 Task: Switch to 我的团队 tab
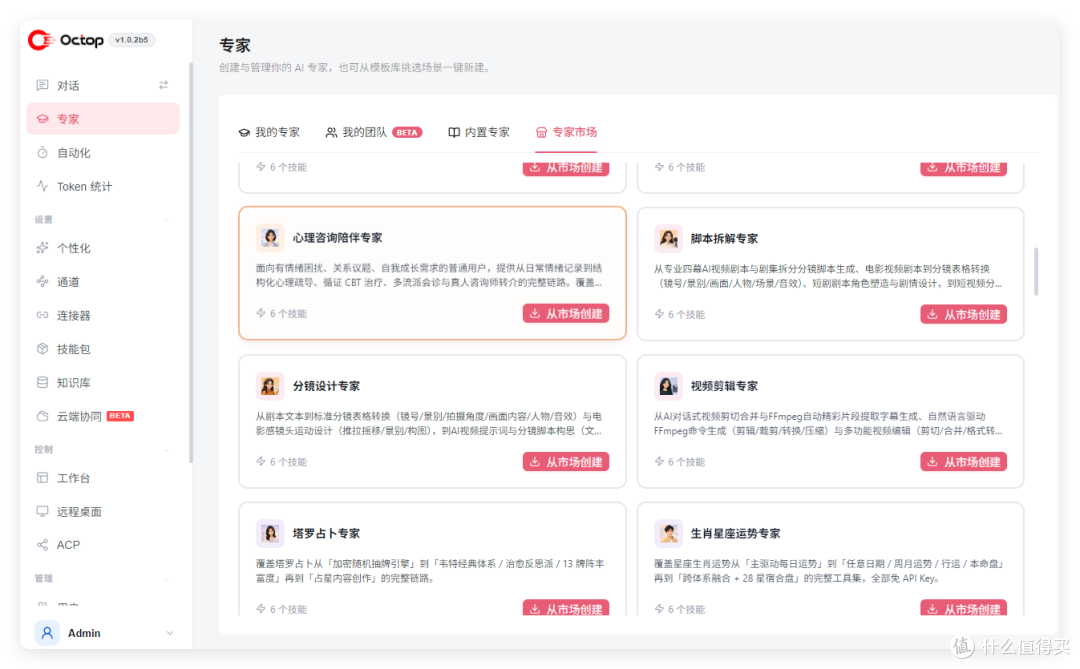(x=373, y=132)
